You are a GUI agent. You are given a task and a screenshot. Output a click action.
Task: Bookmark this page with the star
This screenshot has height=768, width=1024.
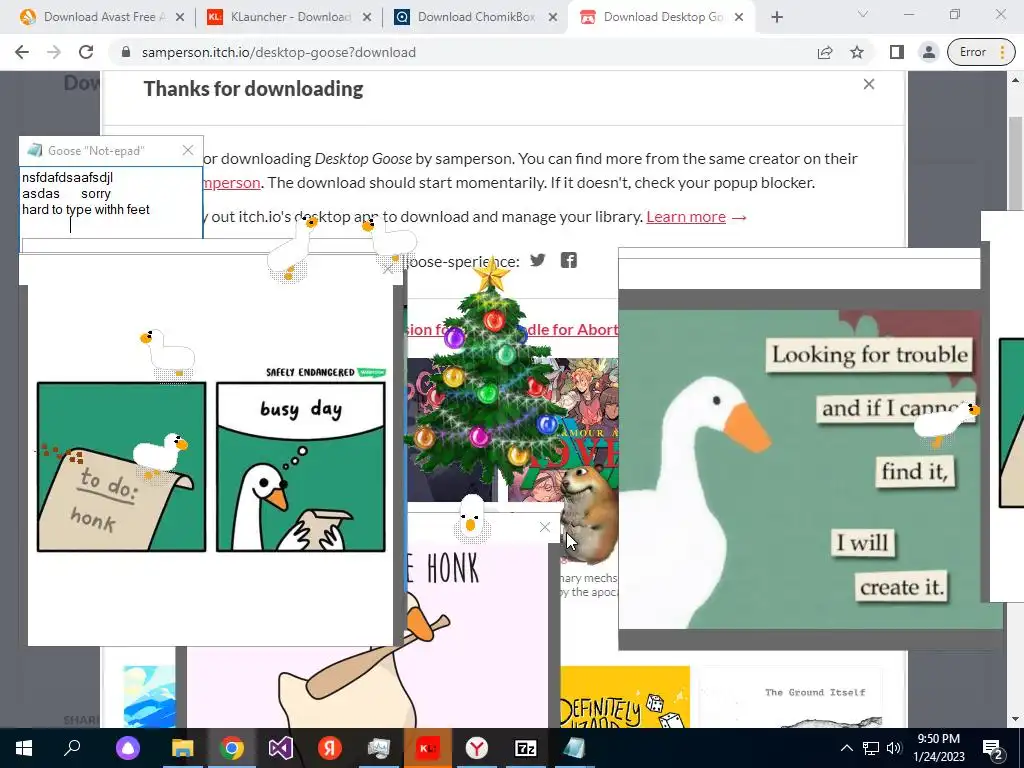(857, 52)
